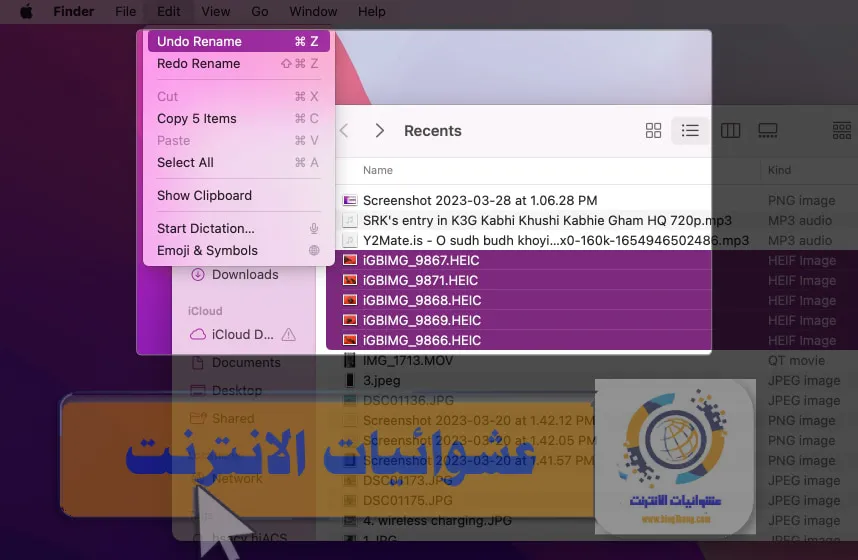
Task: Select file 4. wireless charging.JPG
Action: tap(437, 521)
